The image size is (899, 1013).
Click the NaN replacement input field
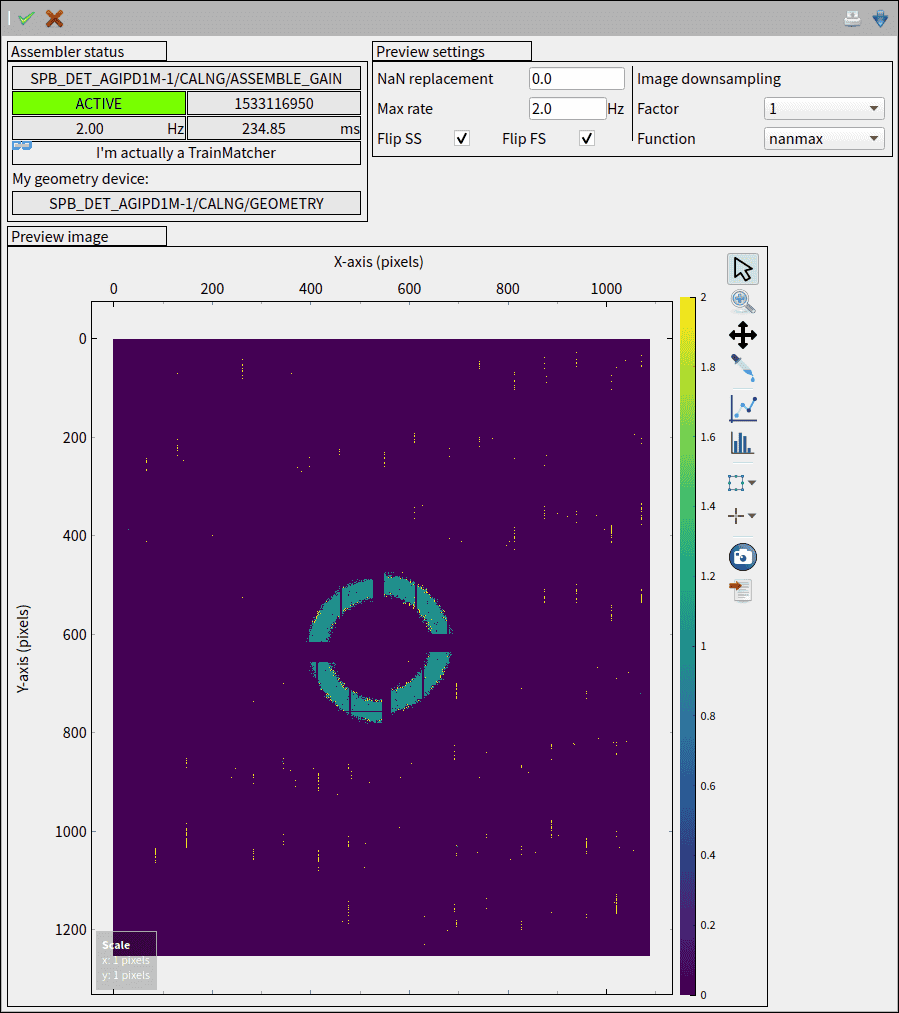pyautogui.click(x=577, y=79)
